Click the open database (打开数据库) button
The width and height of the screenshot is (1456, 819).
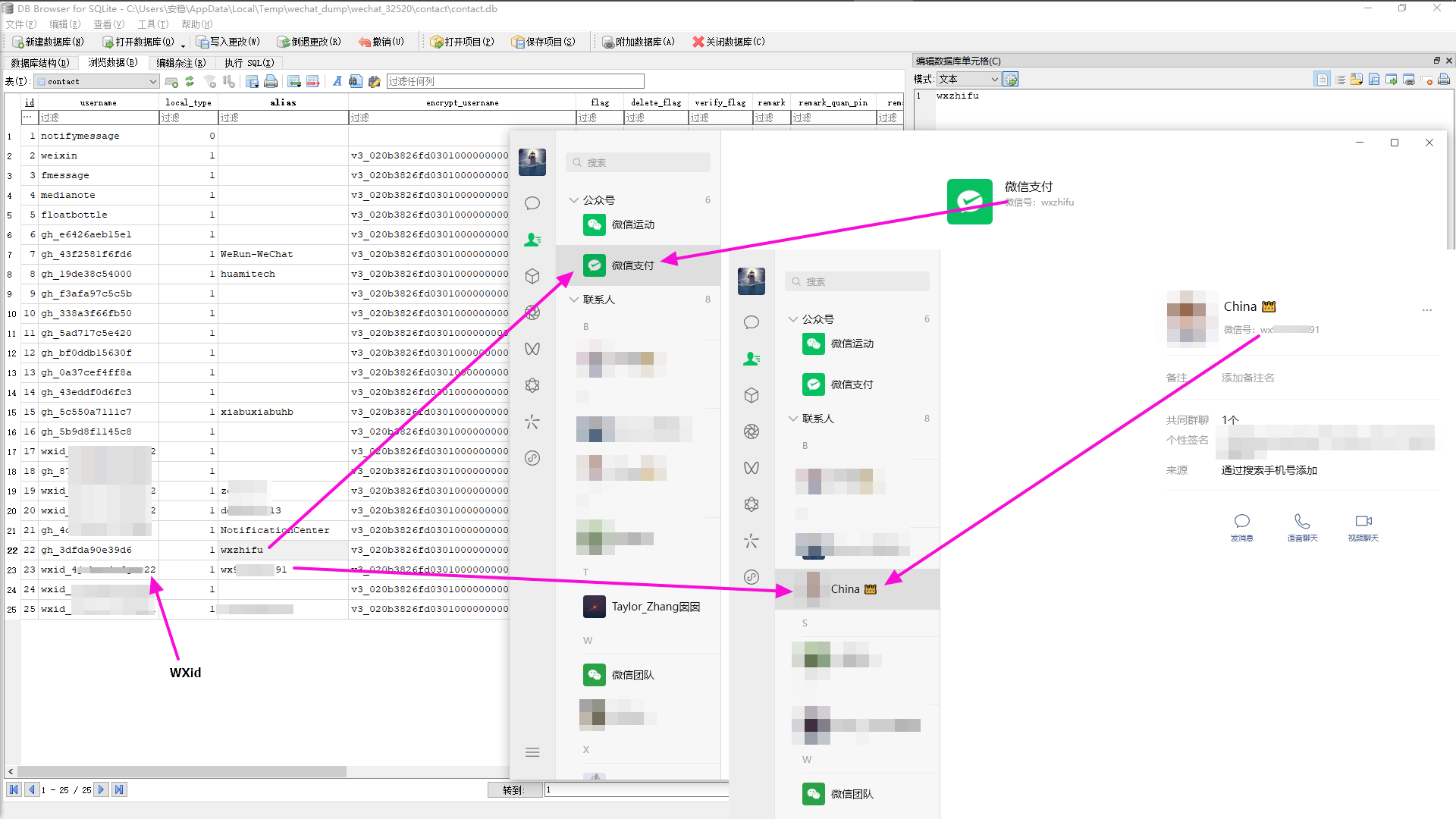pos(138,42)
